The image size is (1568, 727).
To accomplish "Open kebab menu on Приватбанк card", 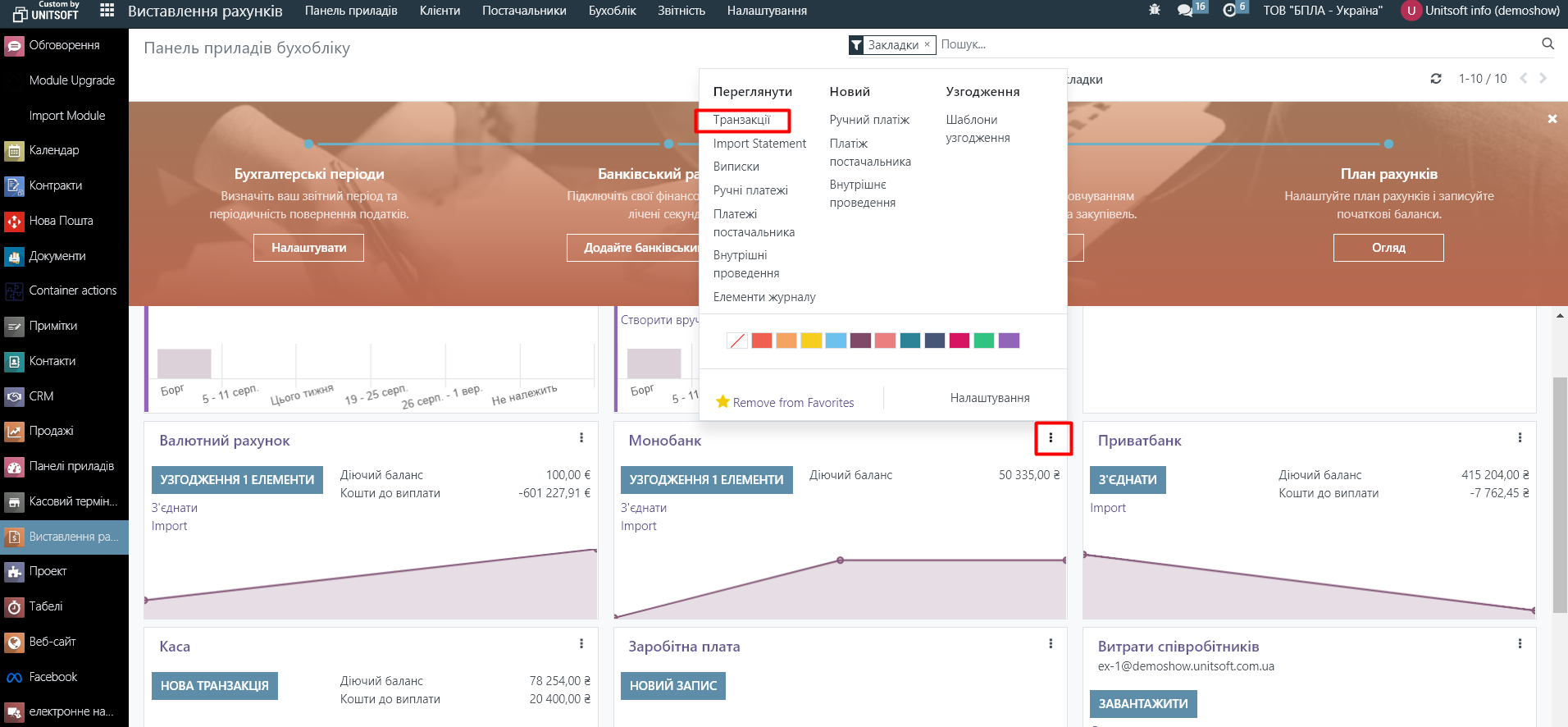I will [x=1520, y=438].
